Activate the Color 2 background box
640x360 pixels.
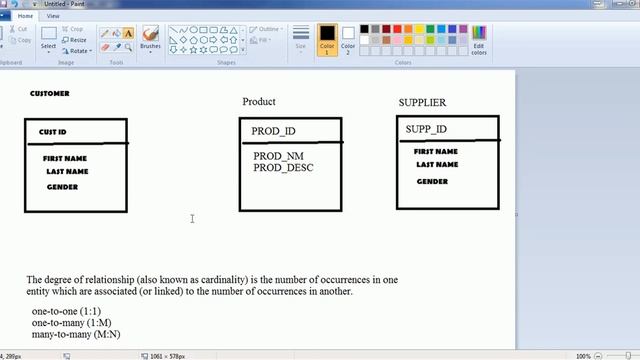(x=348, y=40)
